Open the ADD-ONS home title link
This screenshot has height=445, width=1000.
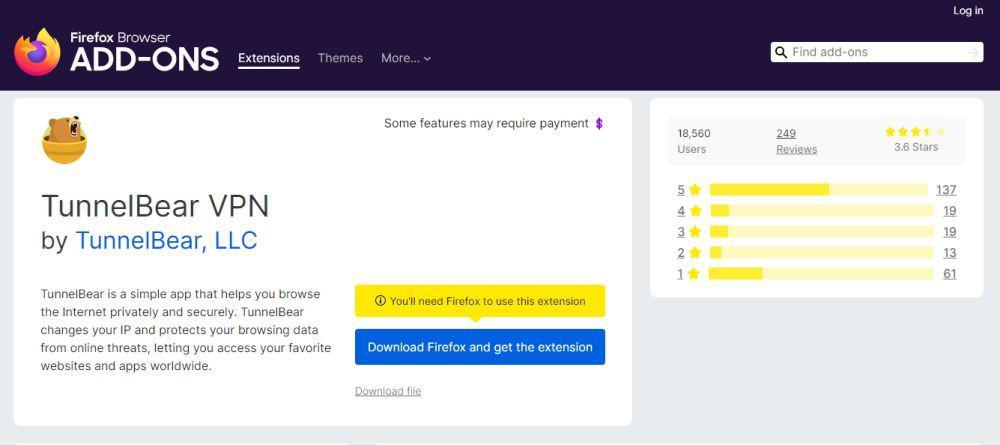click(x=145, y=59)
